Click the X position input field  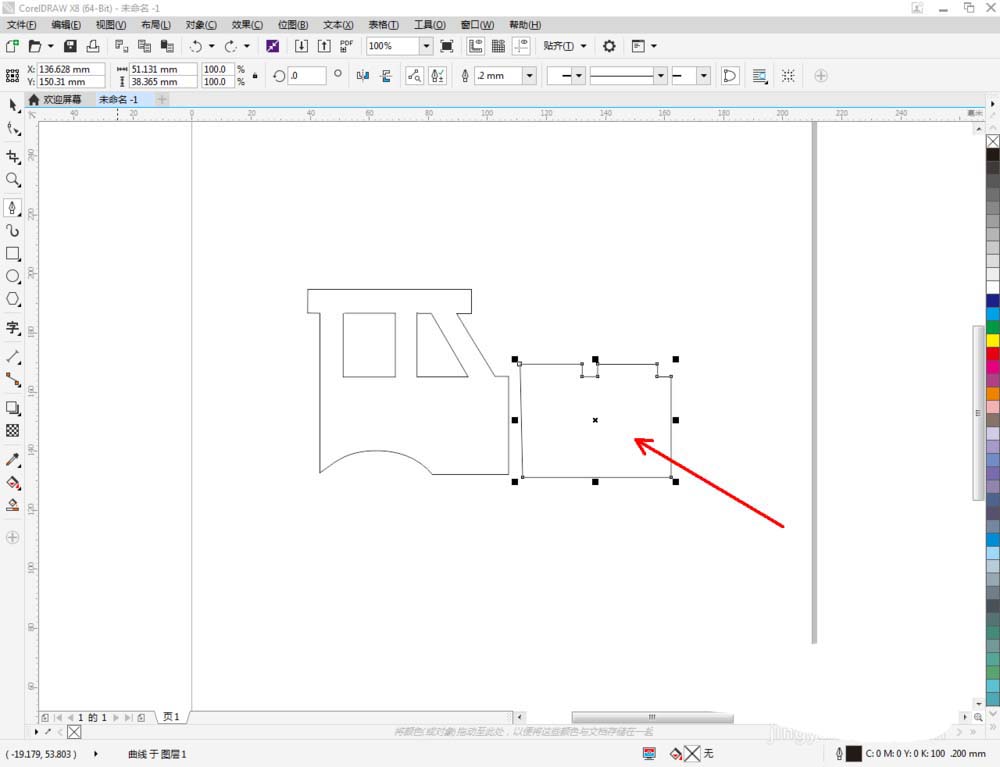tap(71, 69)
